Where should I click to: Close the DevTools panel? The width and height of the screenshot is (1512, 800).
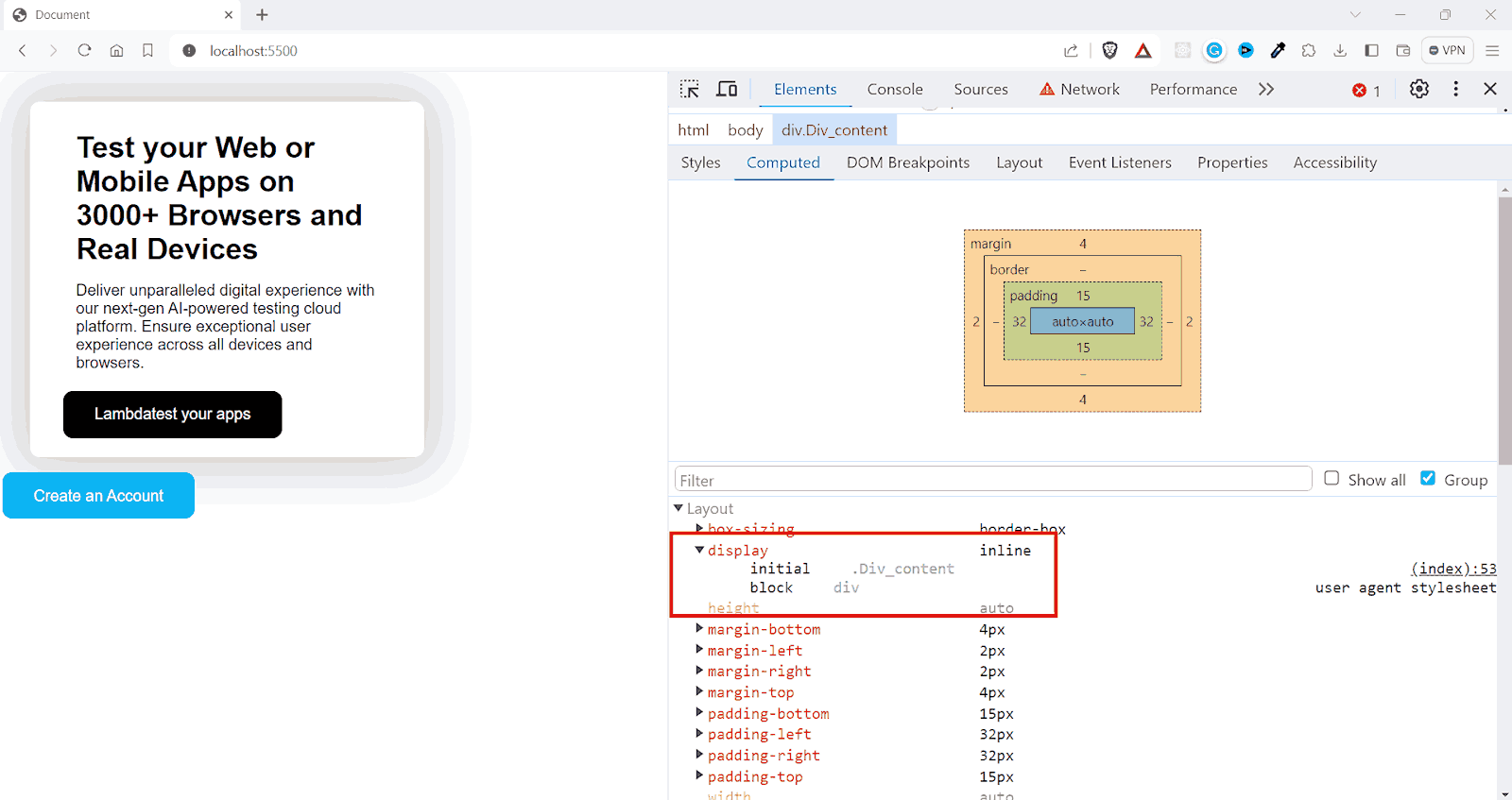click(x=1490, y=89)
